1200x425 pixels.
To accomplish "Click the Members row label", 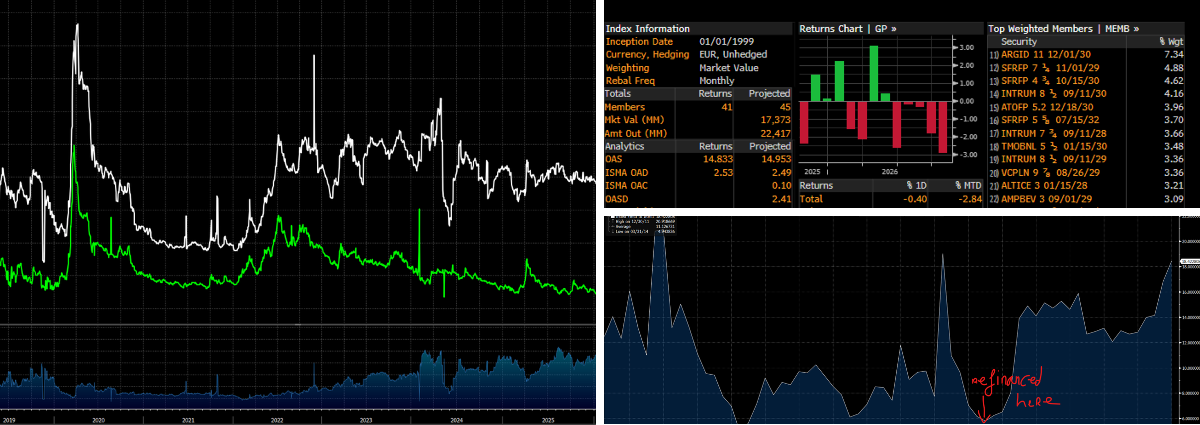I will (x=625, y=107).
